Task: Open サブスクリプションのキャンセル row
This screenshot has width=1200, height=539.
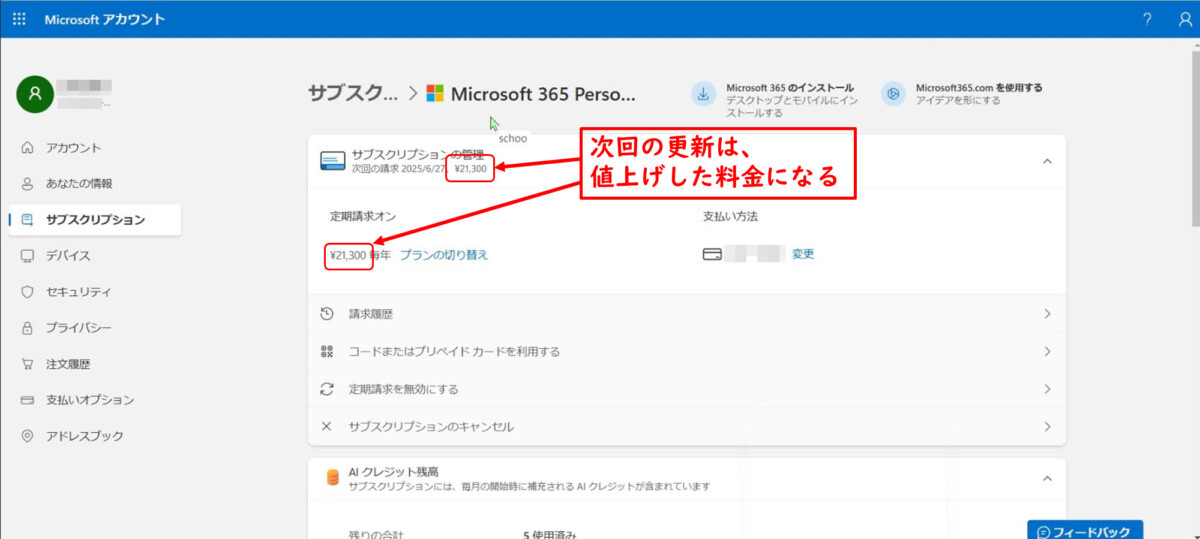Action: coord(686,426)
